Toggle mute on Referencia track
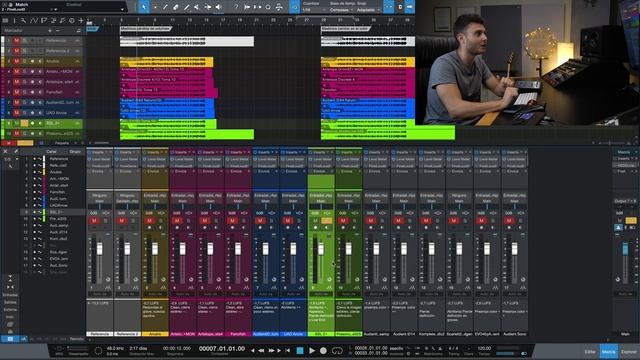Viewport: 640px width, 360px height. pos(16,40)
